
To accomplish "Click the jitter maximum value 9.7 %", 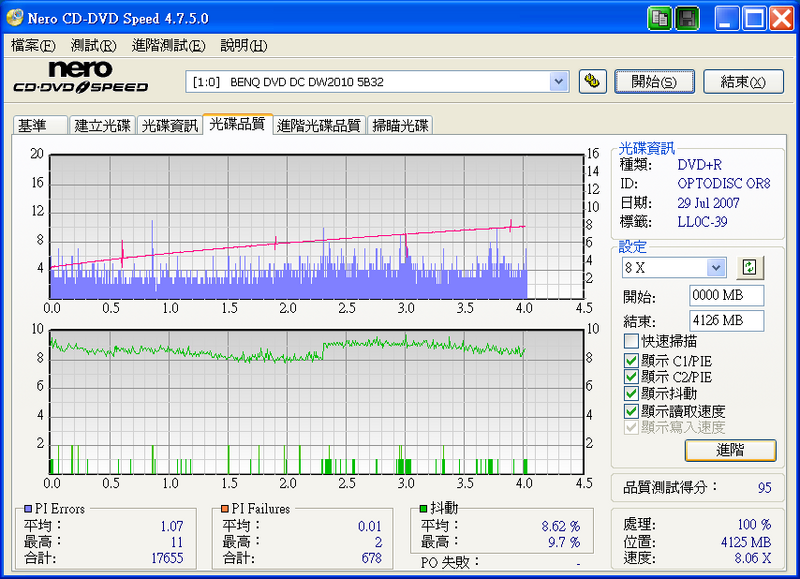I will (564, 542).
